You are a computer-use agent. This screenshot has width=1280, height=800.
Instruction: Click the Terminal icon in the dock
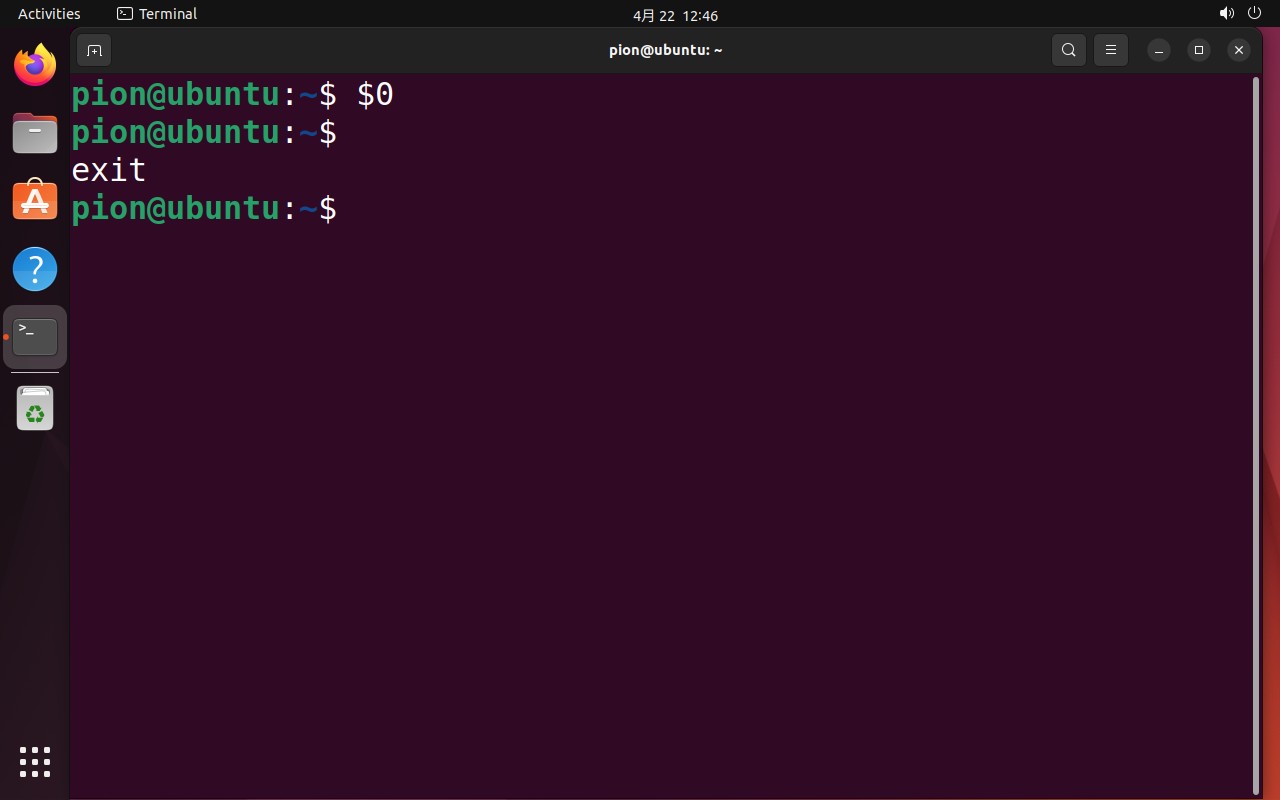click(35, 337)
